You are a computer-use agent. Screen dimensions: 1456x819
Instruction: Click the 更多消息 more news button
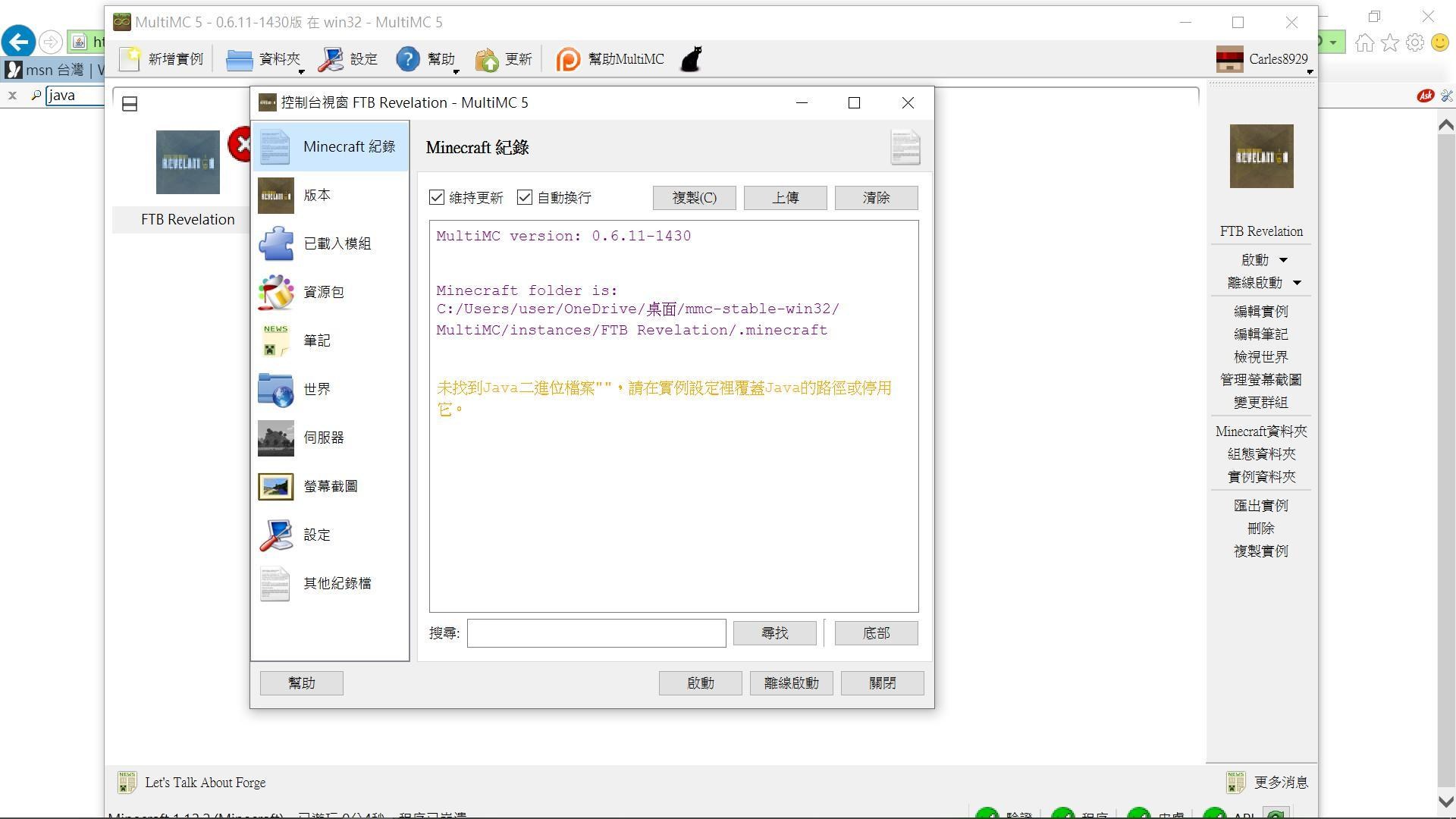point(1268,783)
